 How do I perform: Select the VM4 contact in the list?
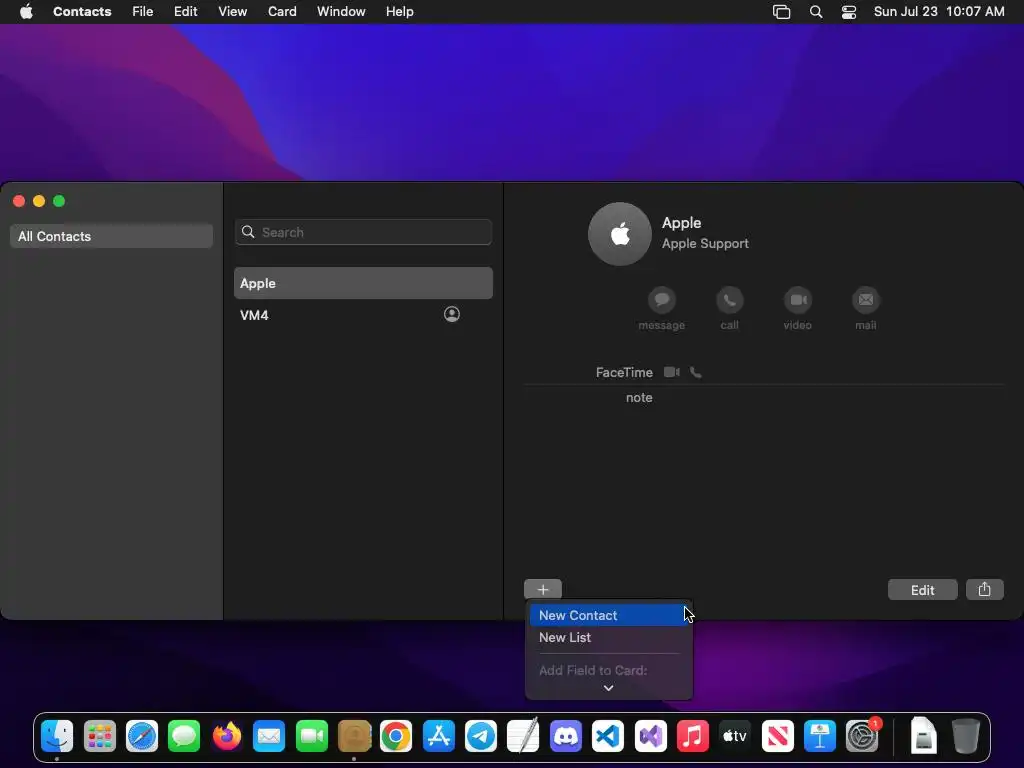pyautogui.click(x=363, y=315)
